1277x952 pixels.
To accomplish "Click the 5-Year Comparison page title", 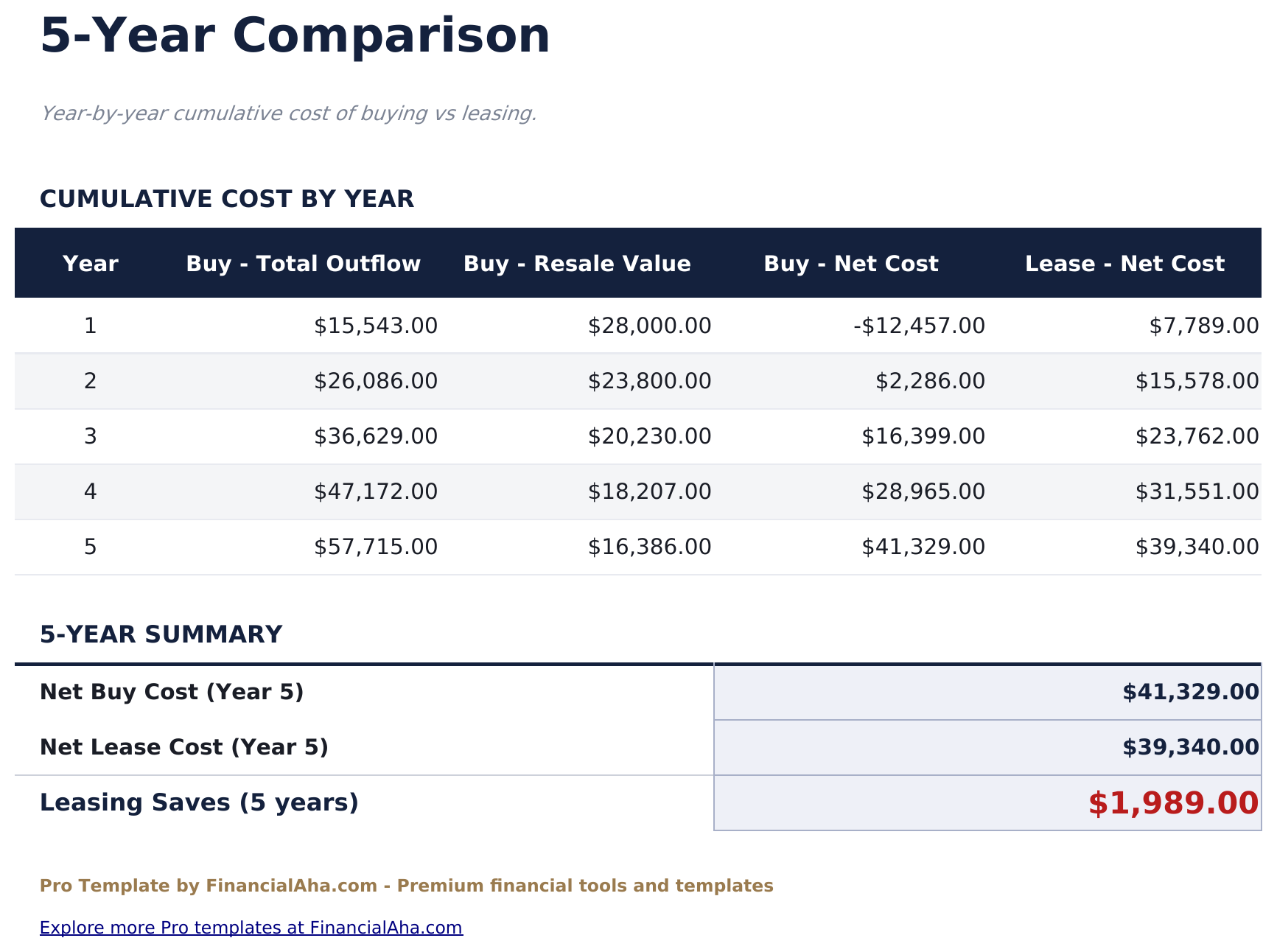I will (x=293, y=35).
